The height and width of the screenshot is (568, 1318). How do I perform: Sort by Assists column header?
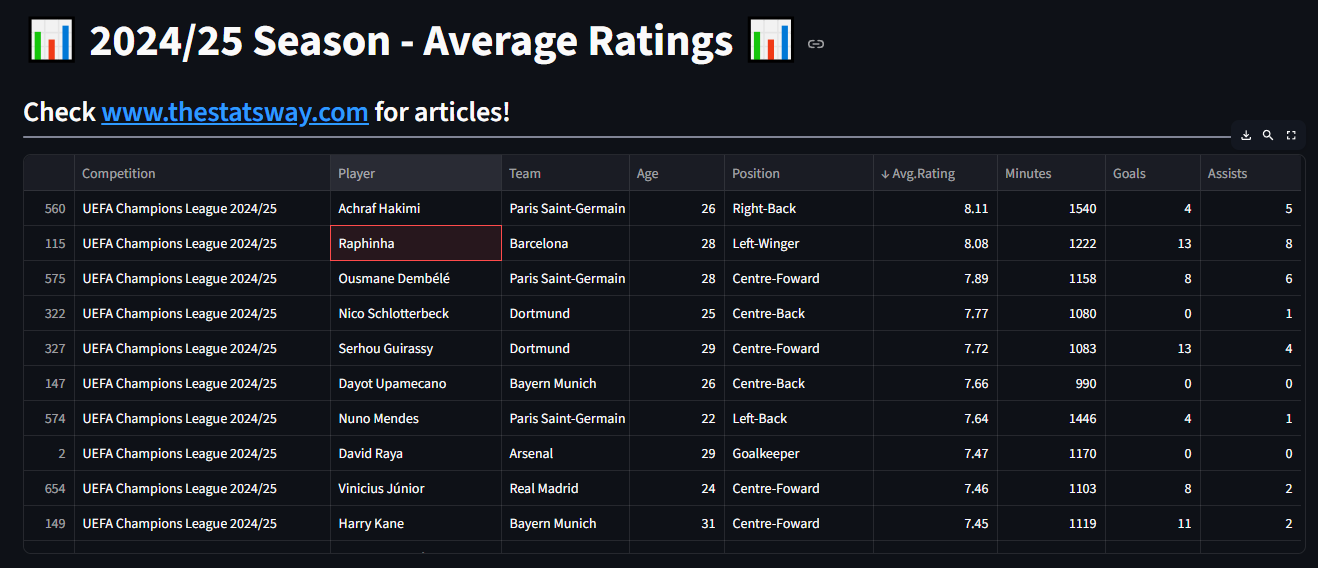1251,173
